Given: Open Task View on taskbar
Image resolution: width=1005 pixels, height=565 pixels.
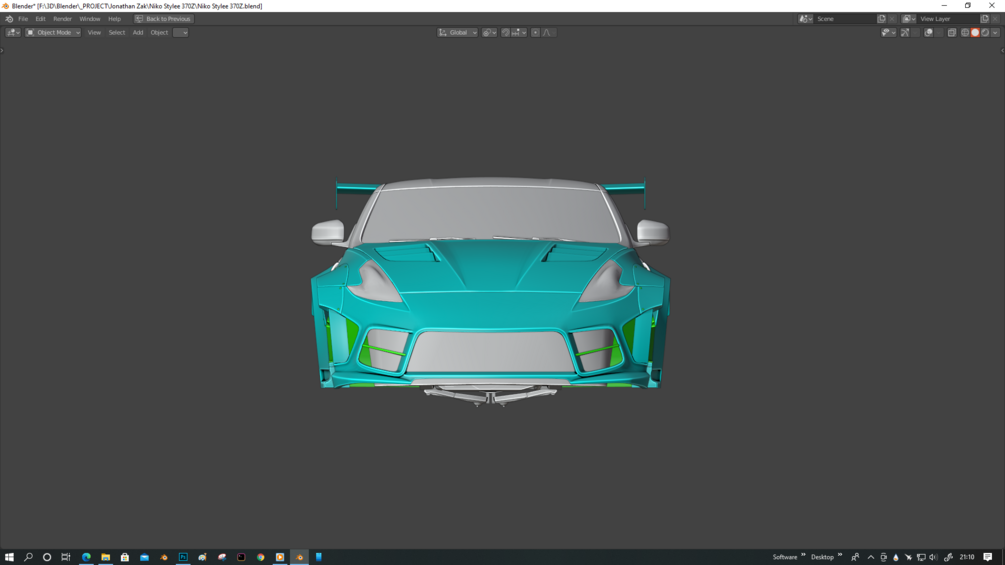Looking at the screenshot, I should (x=65, y=557).
